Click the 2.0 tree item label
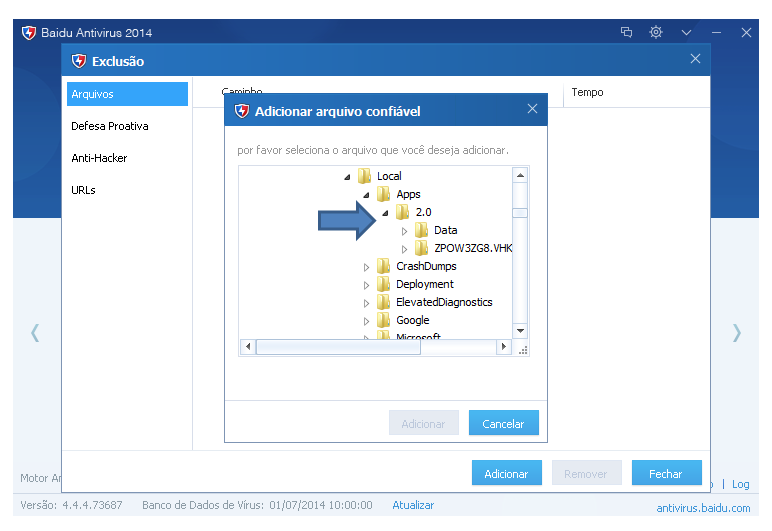The height and width of the screenshot is (531, 772). [423, 212]
